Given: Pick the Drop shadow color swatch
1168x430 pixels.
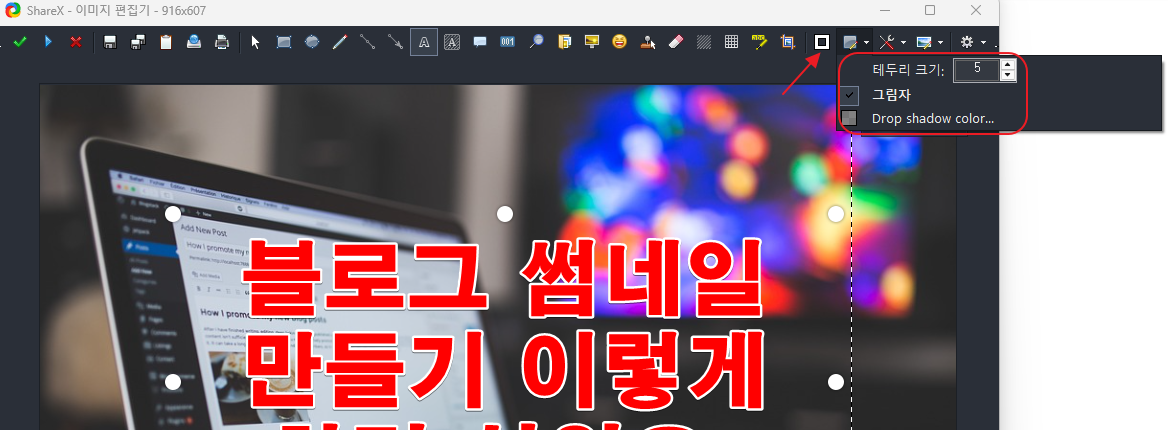Looking at the screenshot, I should point(849,118).
